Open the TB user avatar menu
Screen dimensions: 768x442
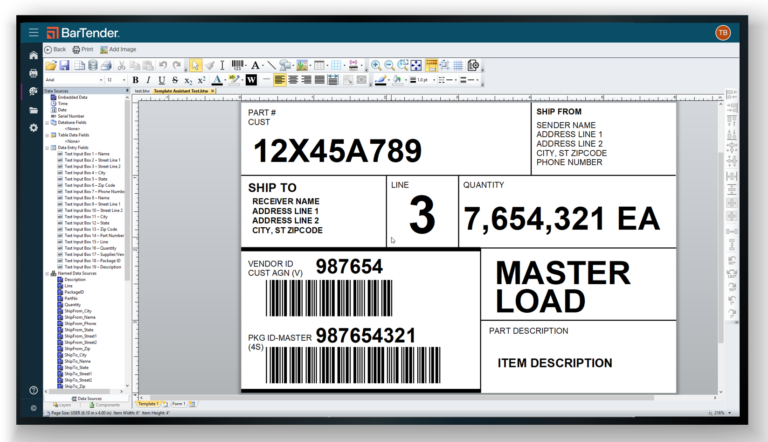[x=722, y=33]
